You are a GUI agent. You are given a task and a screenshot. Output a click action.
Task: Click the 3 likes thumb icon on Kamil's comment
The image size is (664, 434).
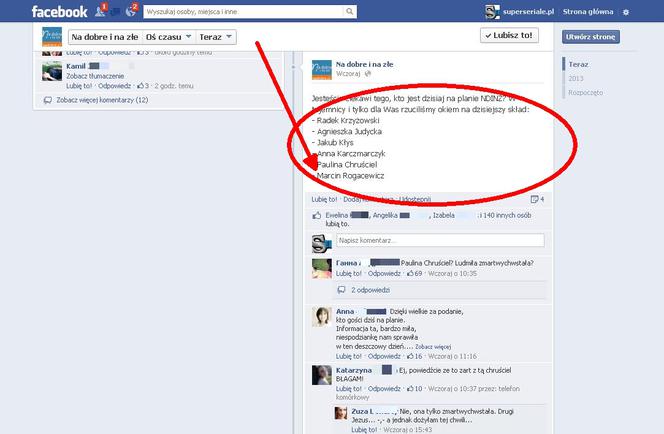pos(140,86)
